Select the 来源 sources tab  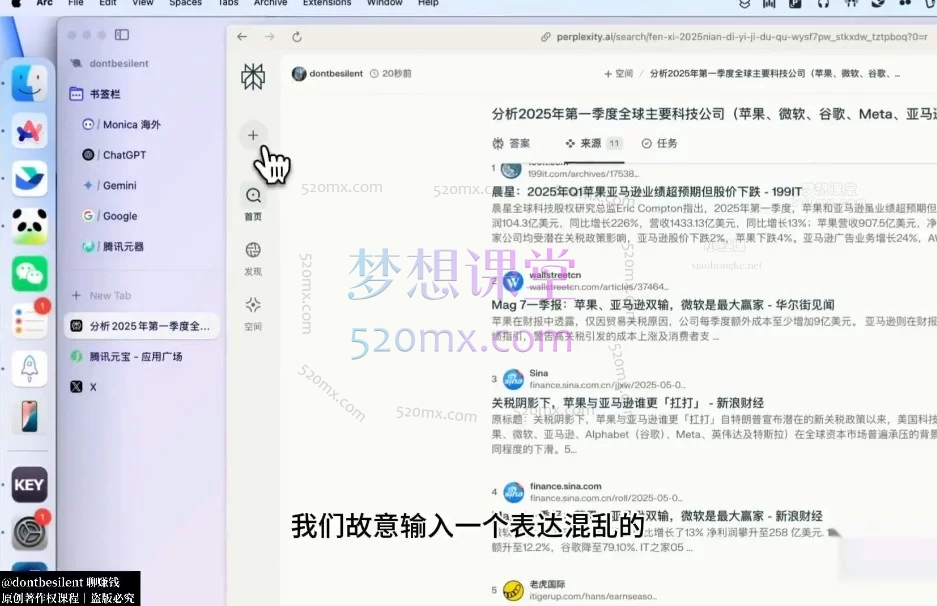tap(593, 143)
